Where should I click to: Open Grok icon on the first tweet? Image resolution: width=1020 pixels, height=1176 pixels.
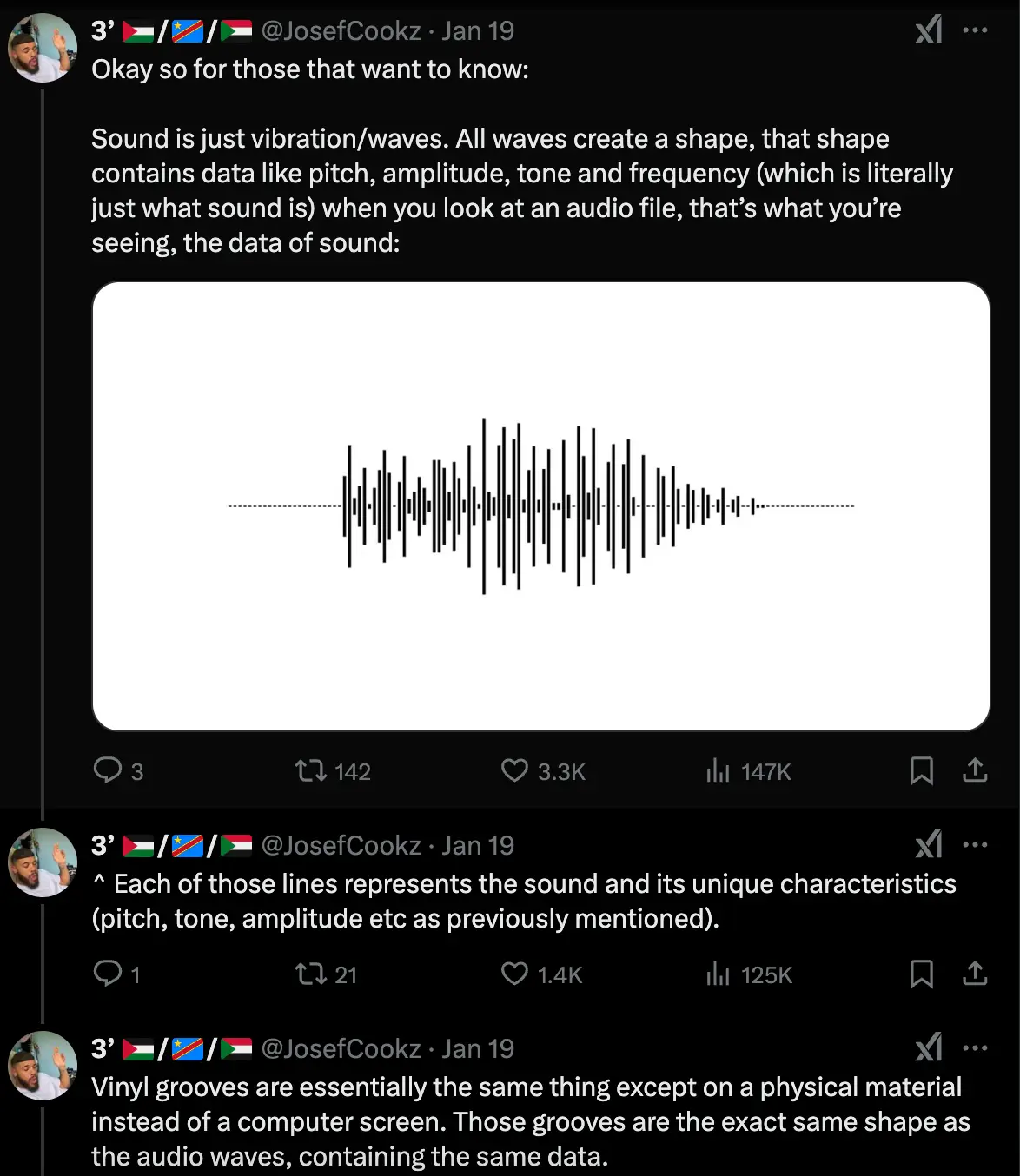(x=929, y=30)
